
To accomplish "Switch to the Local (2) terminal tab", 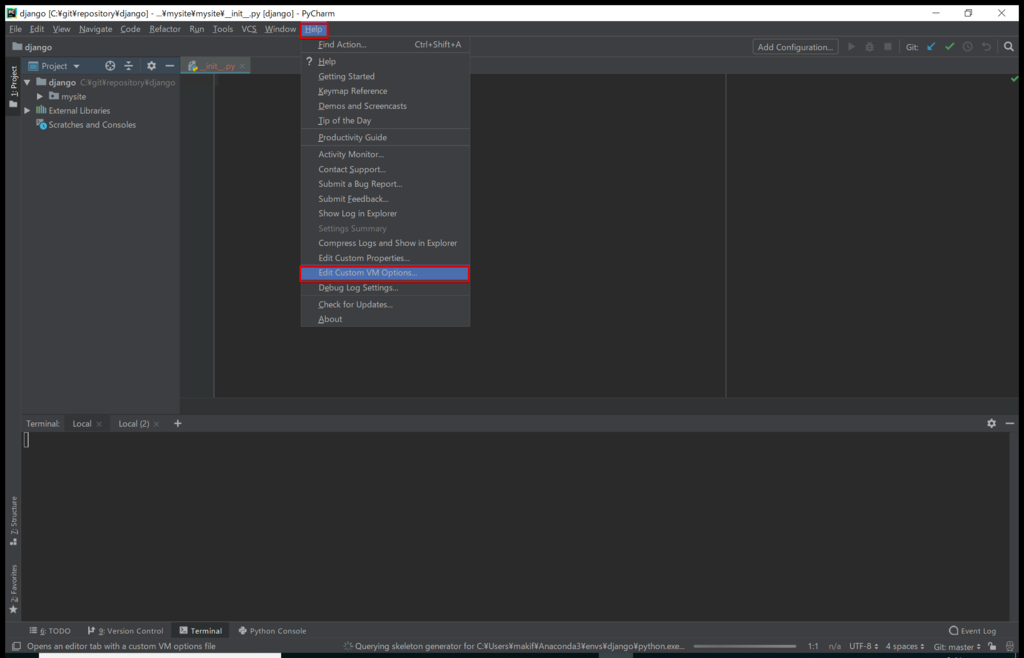I will coord(133,424).
